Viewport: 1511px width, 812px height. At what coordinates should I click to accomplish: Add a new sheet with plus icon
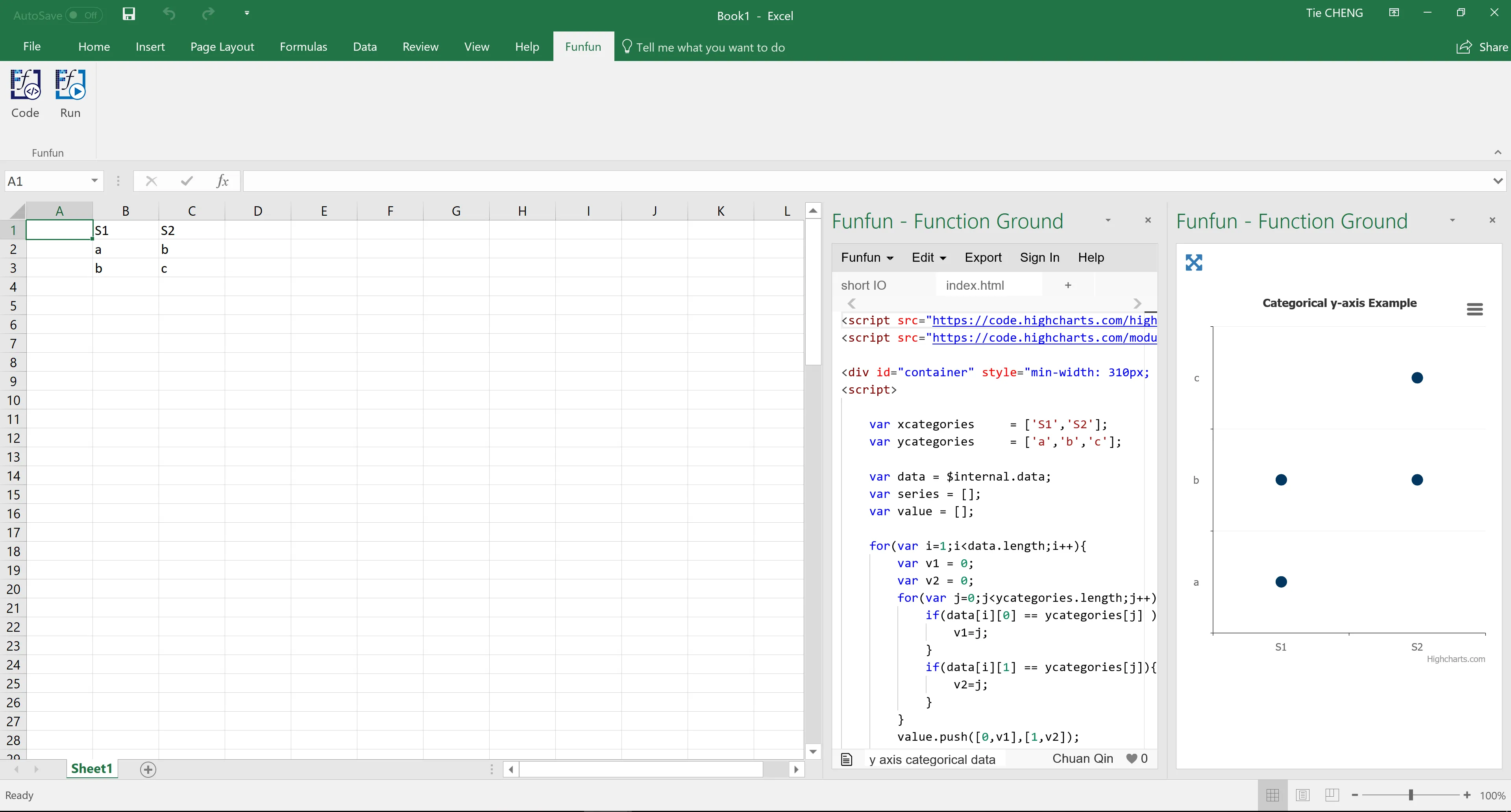(148, 769)
